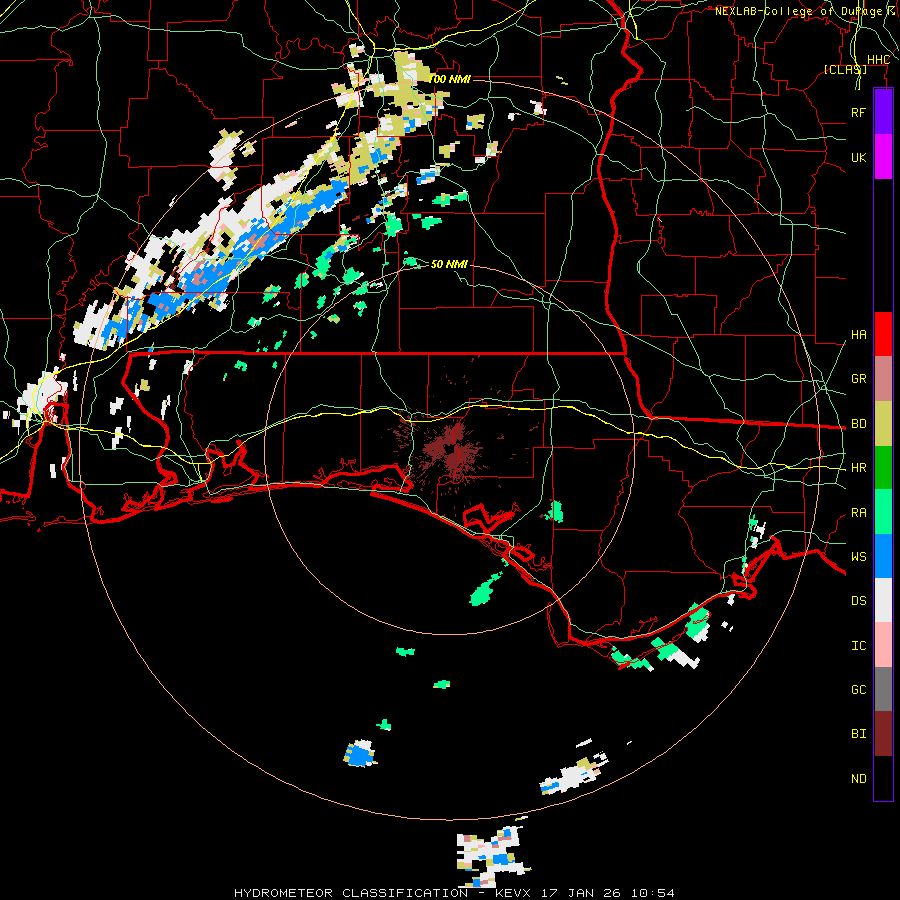Image resolution: width=900 pixels, height=900 pixels.
Task: Click the 100 NMI range ring label
Action: (x=449, y=79)
